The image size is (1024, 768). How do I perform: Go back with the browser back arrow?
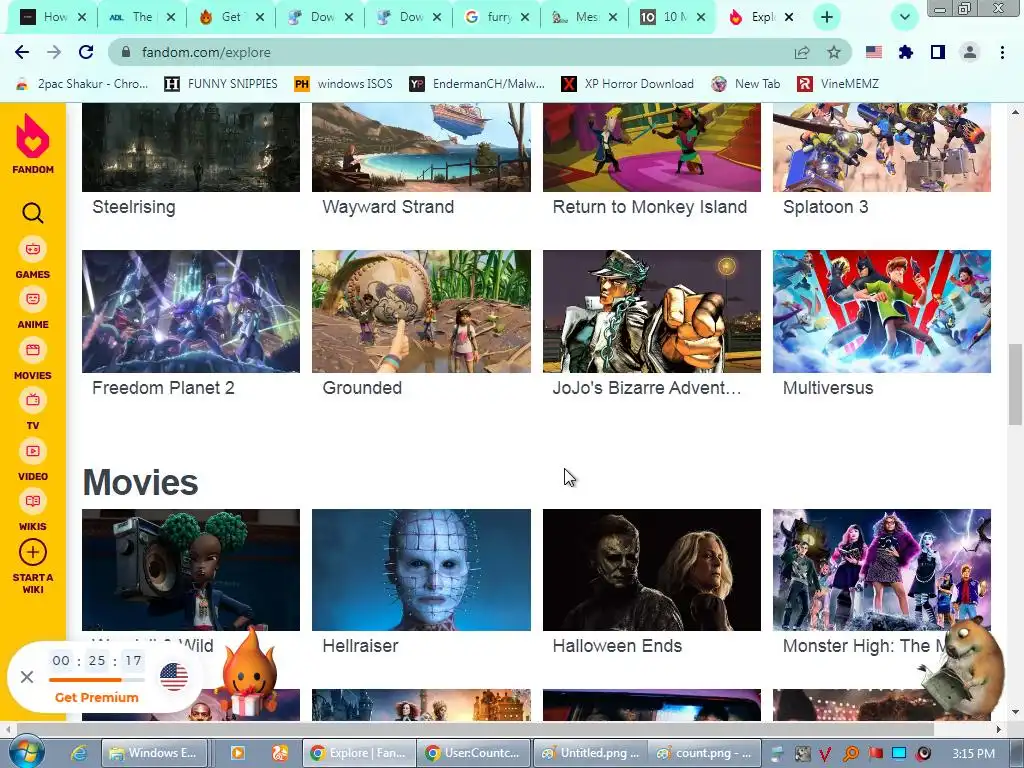click(22, 52)
